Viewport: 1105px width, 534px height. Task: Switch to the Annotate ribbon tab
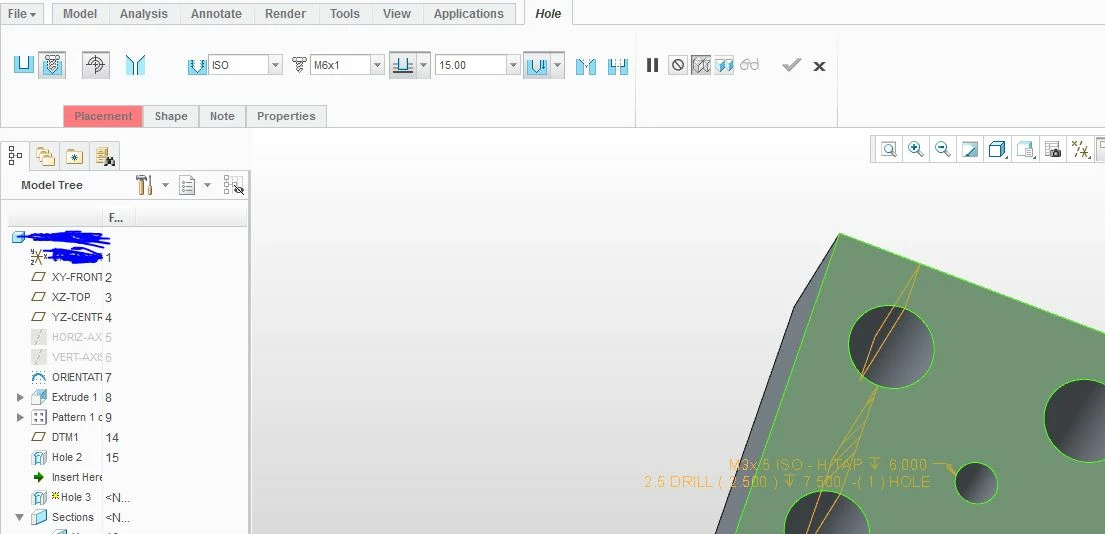[x=216, y=13]
